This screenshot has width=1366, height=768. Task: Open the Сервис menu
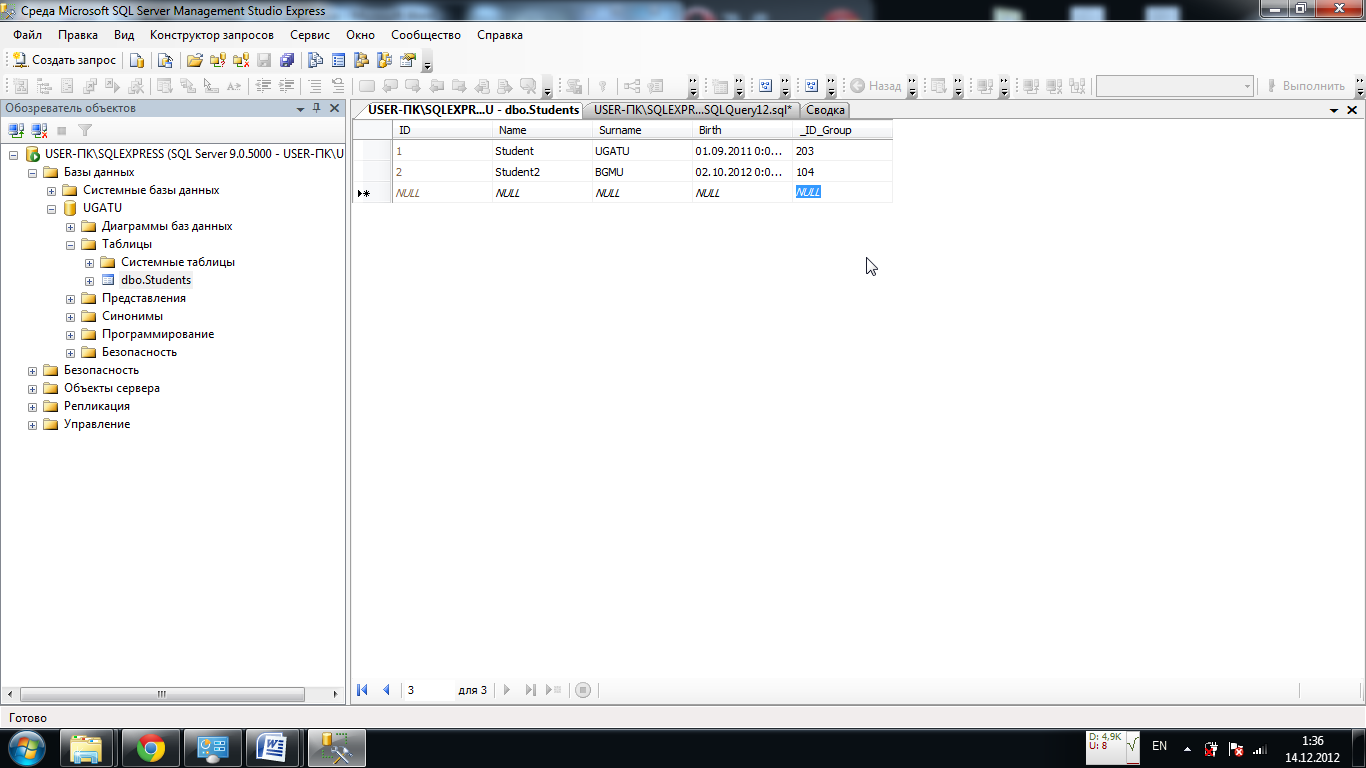(310, 35)
